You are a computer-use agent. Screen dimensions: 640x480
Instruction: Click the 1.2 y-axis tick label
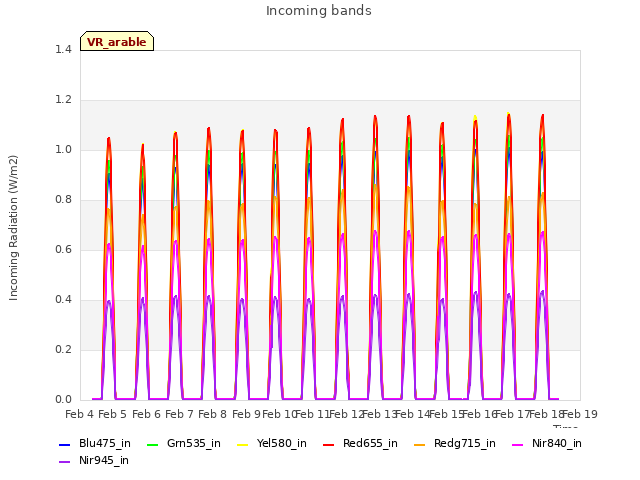coord(63,100)
